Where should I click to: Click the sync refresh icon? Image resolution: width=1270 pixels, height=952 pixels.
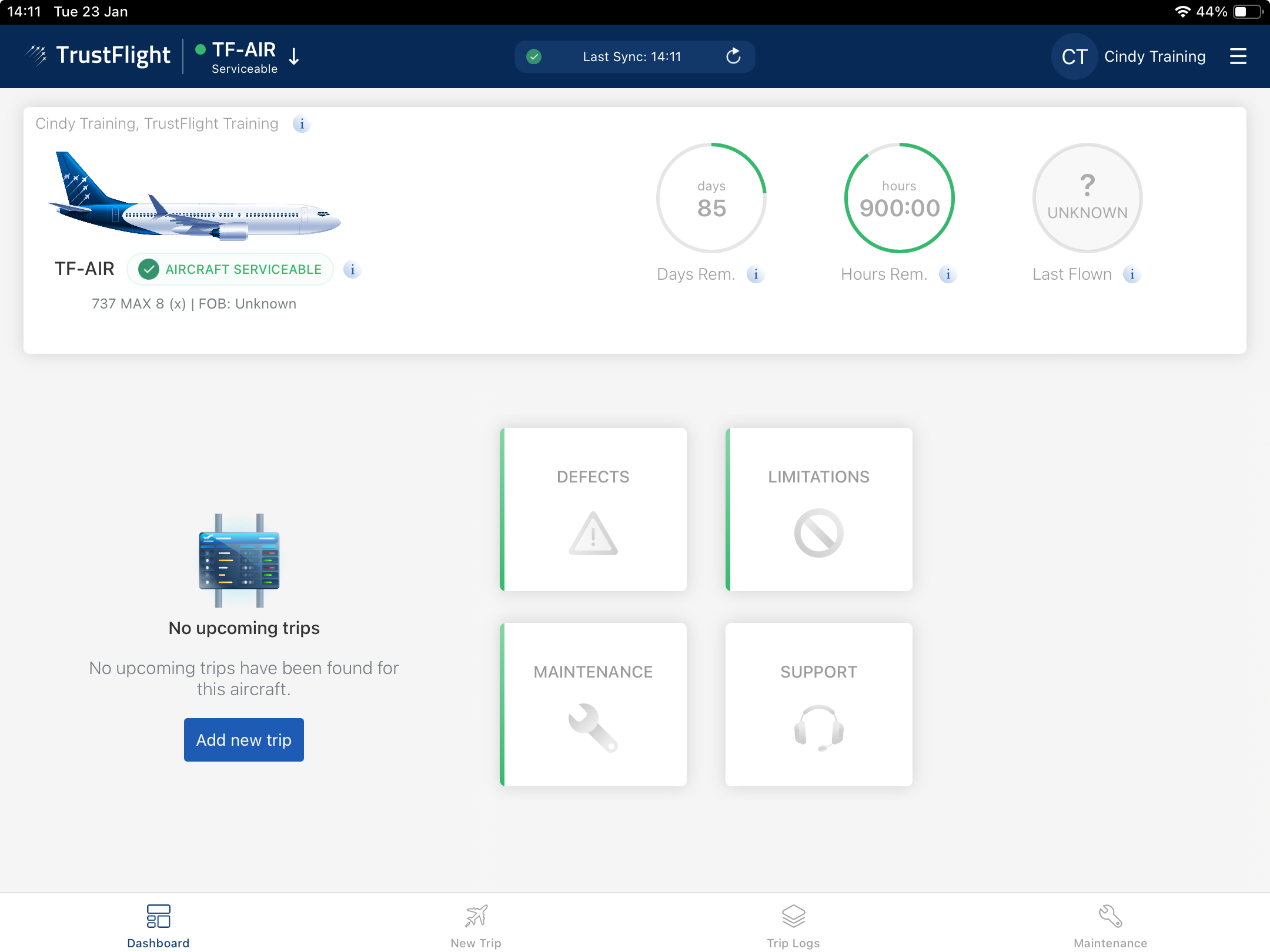coord(733,56)
